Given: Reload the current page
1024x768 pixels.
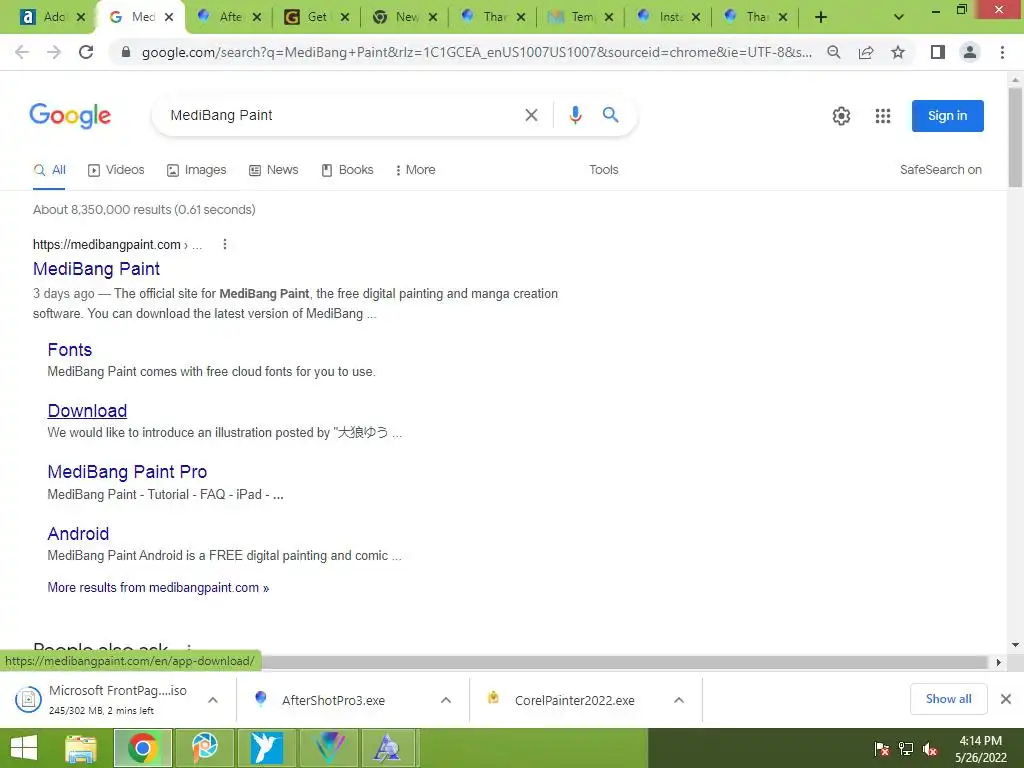Looking at the screenshot, I should 86,52.
